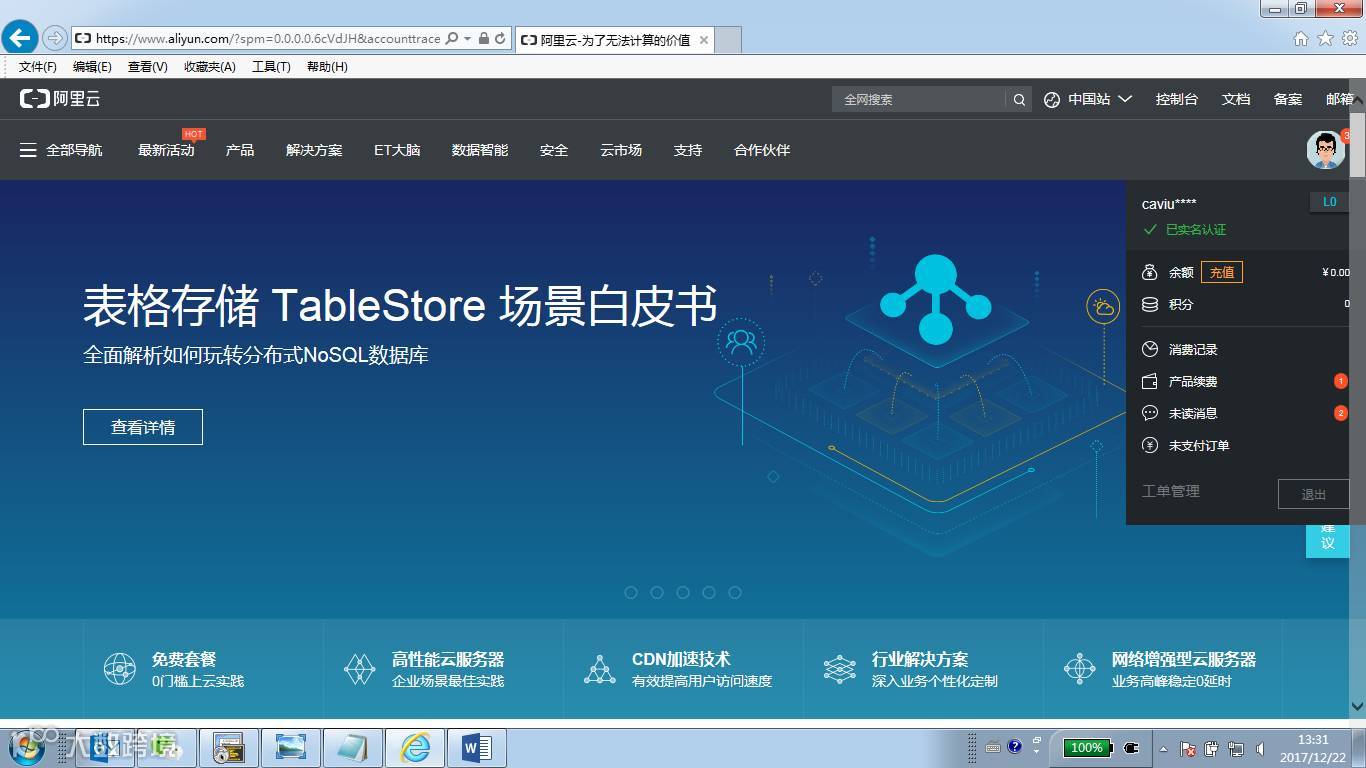Click the chat bubble icon beside 未读消息
This screenshot has height=768, width=1366.
click(x=1150, y=413)
